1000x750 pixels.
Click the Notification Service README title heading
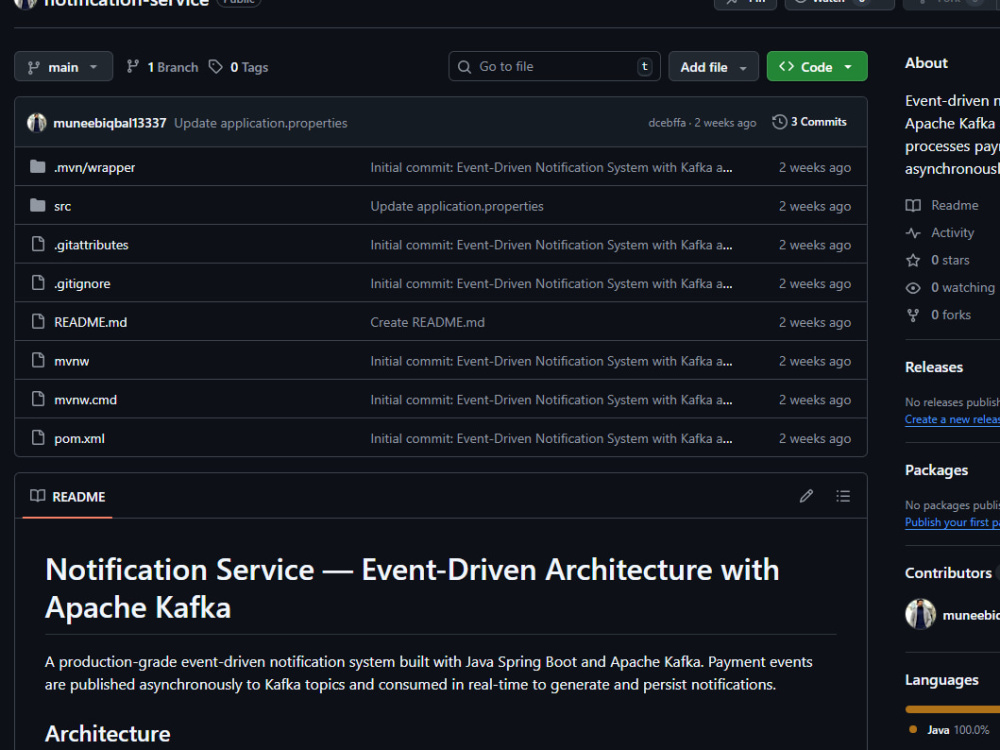pyautogui.click(x=412, y=588)
